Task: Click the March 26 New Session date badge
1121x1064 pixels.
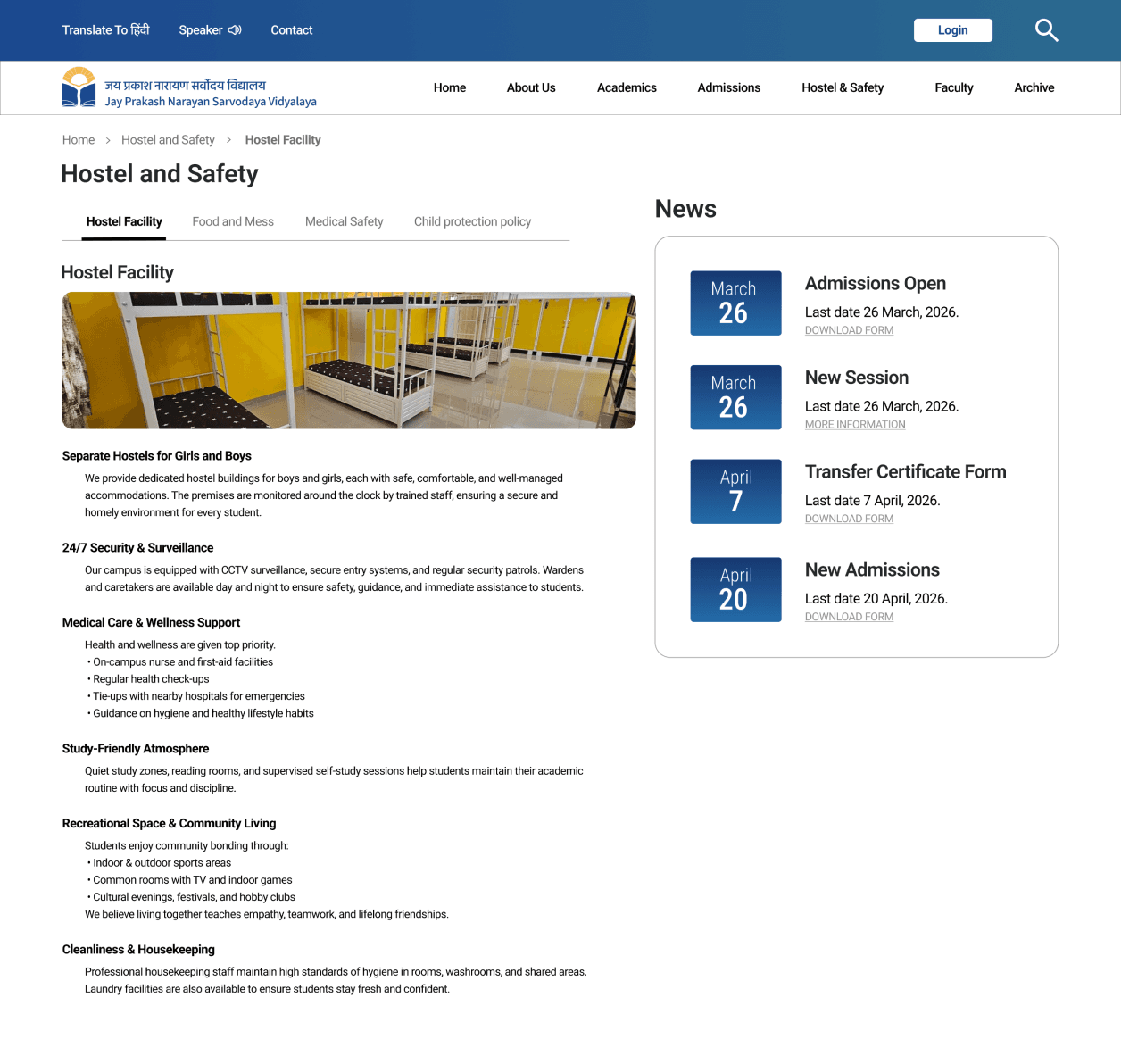Action: pyautogui.click(x=735, y=397)
